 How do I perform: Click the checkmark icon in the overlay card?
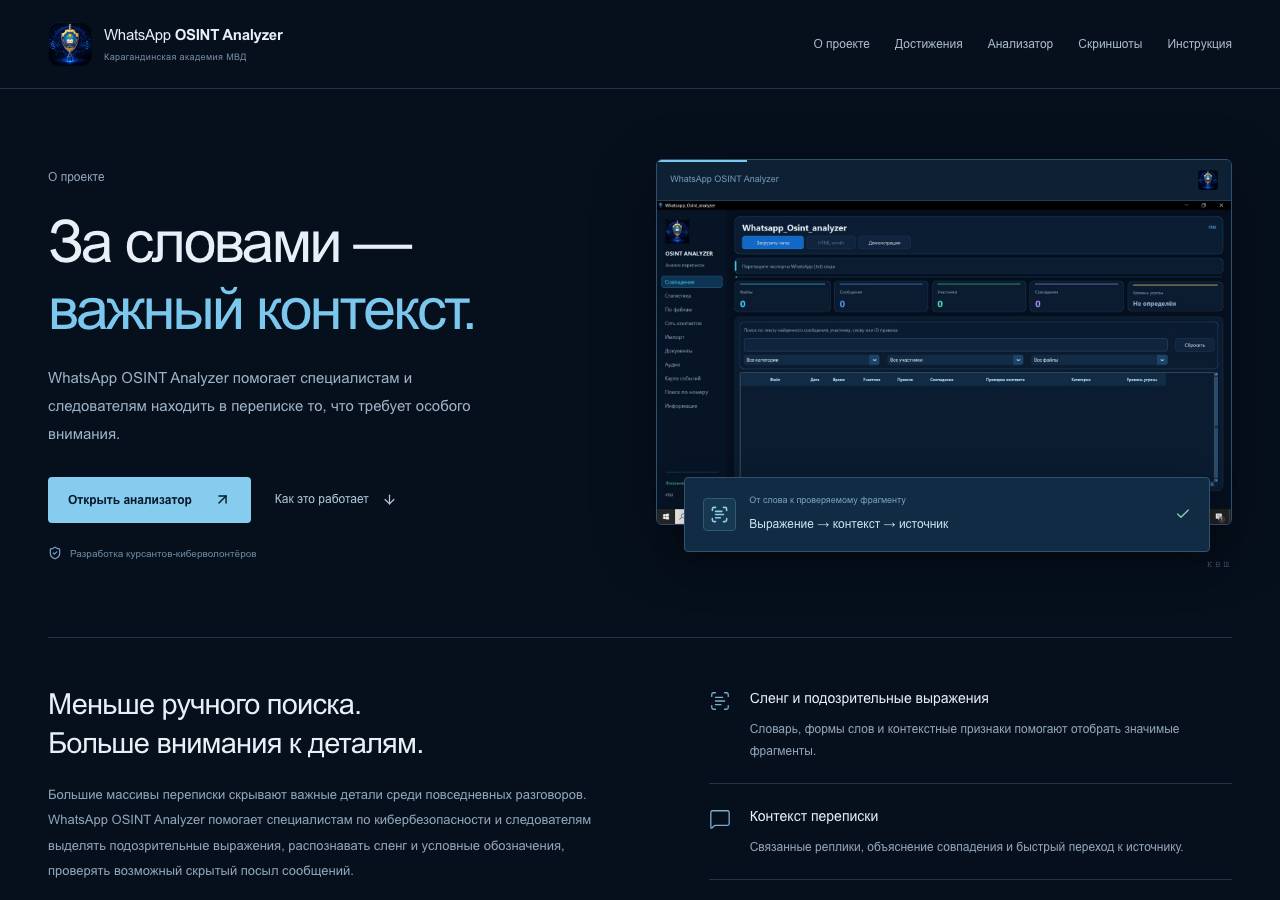[1183, 514]
